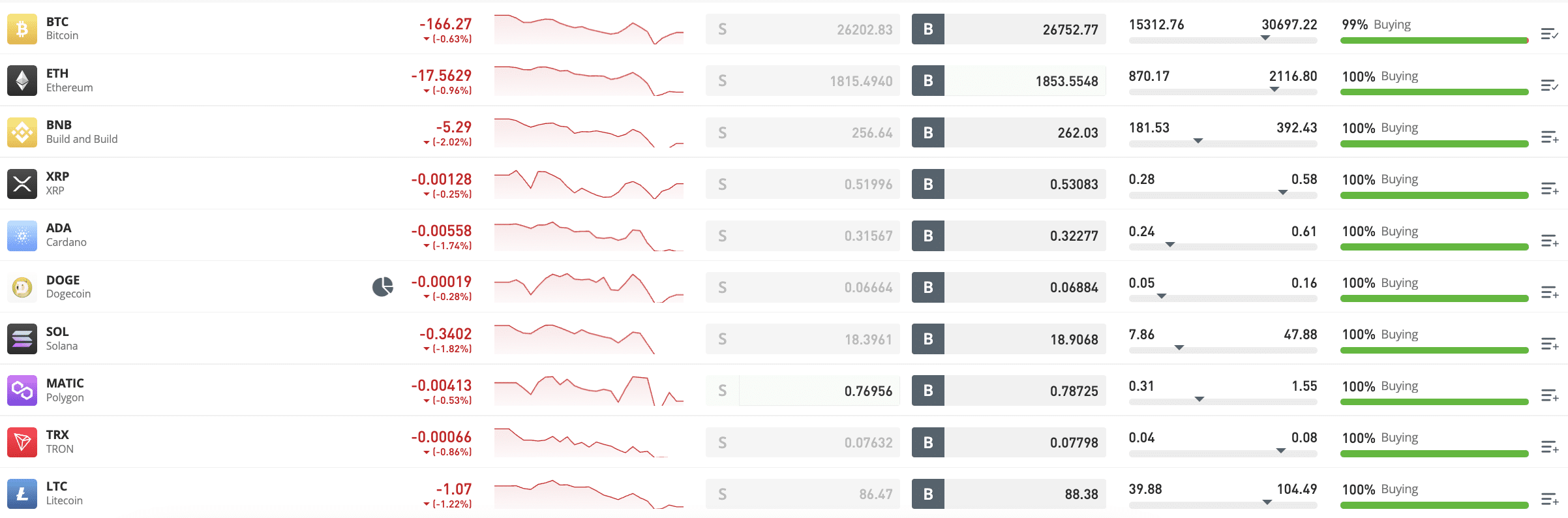Open the Bitcoin coin icon

tap(22, 29)
